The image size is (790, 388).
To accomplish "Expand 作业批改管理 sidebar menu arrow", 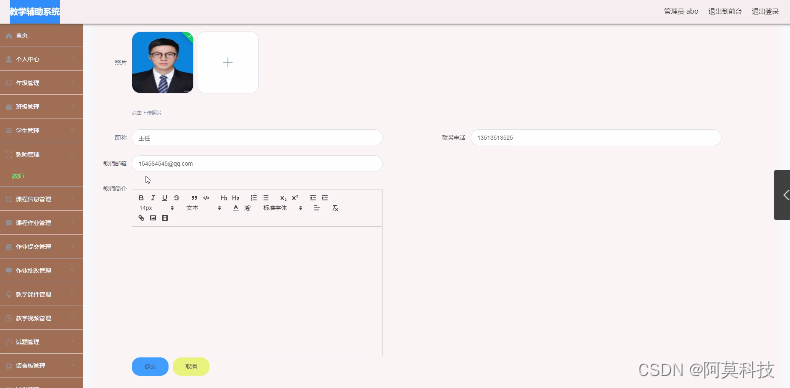I will coord(73,270).
